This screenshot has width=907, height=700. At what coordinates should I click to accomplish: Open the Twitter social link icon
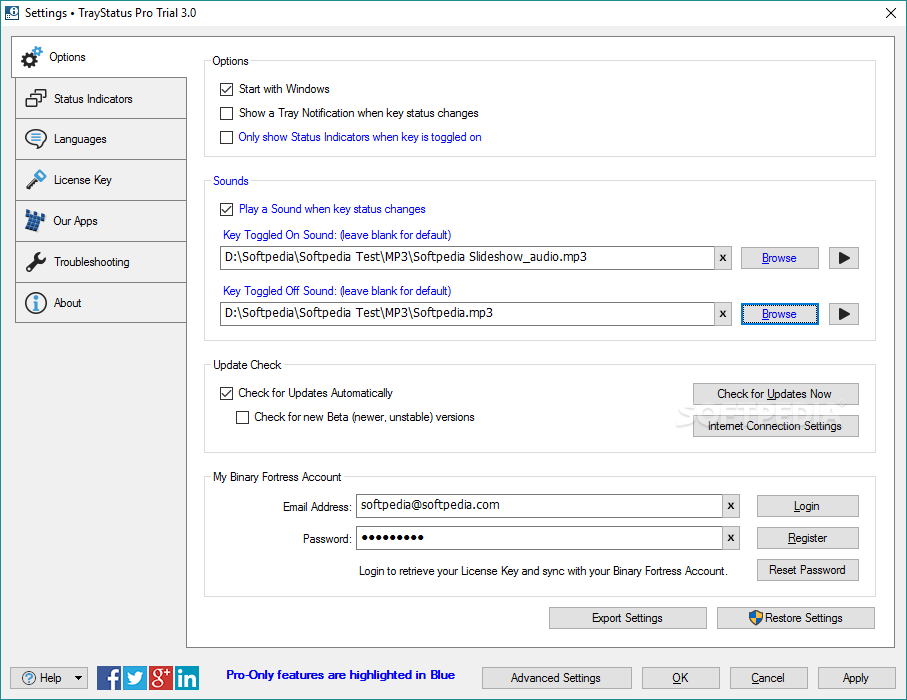(x=135, y=677)
